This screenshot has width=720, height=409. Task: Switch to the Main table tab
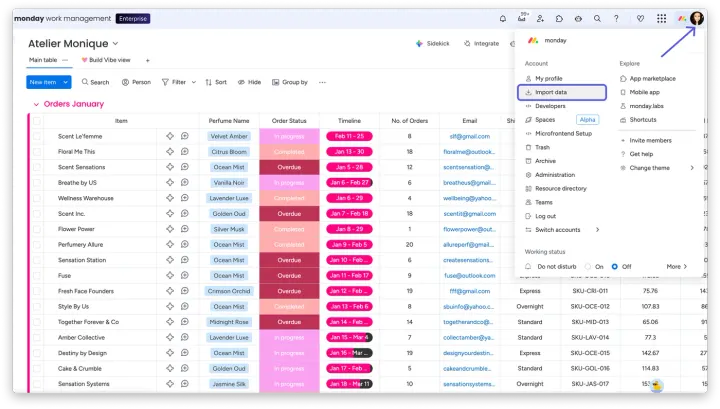(x=43, y=60)
